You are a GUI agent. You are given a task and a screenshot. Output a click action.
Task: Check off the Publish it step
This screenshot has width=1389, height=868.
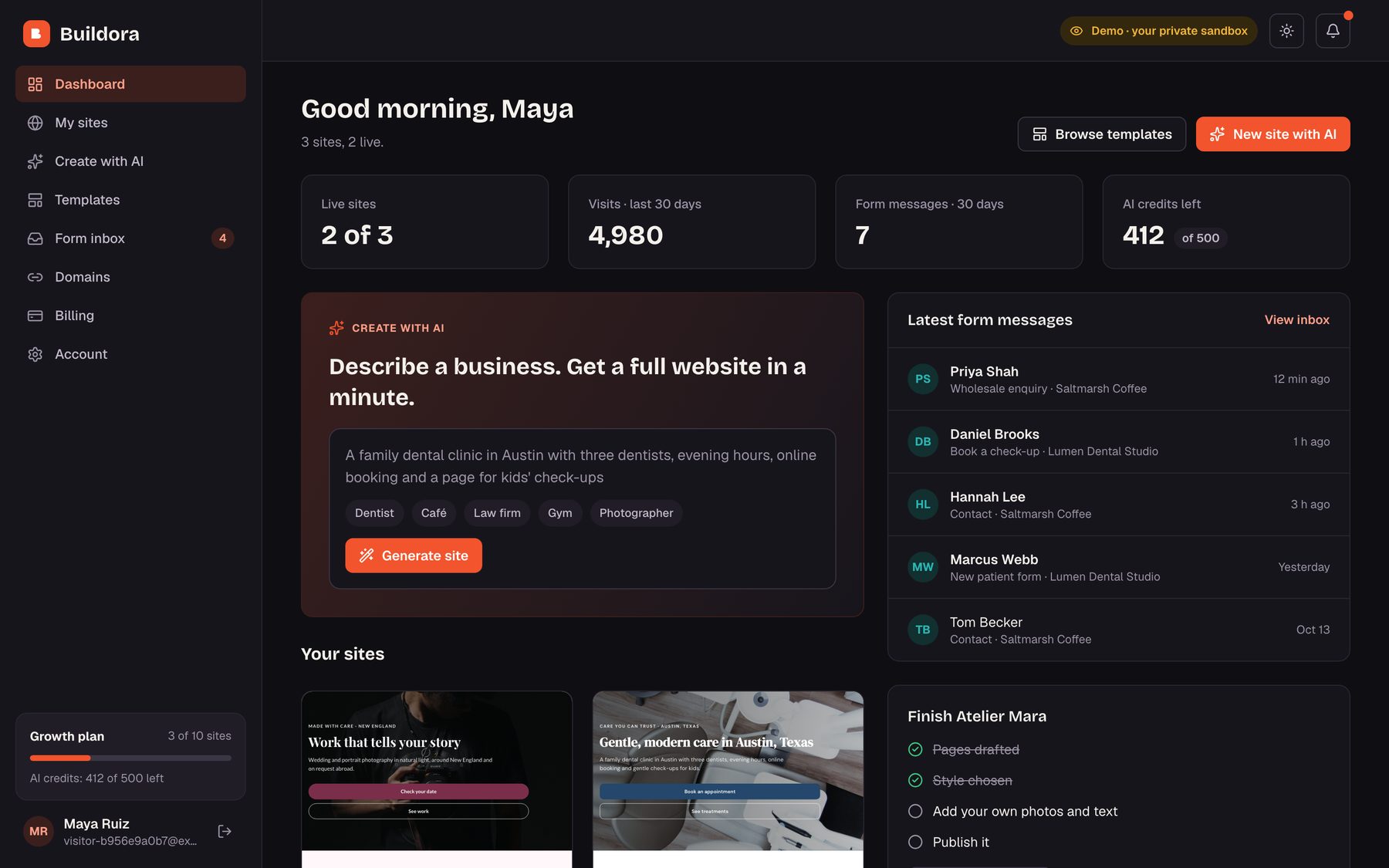pos(915,842)
